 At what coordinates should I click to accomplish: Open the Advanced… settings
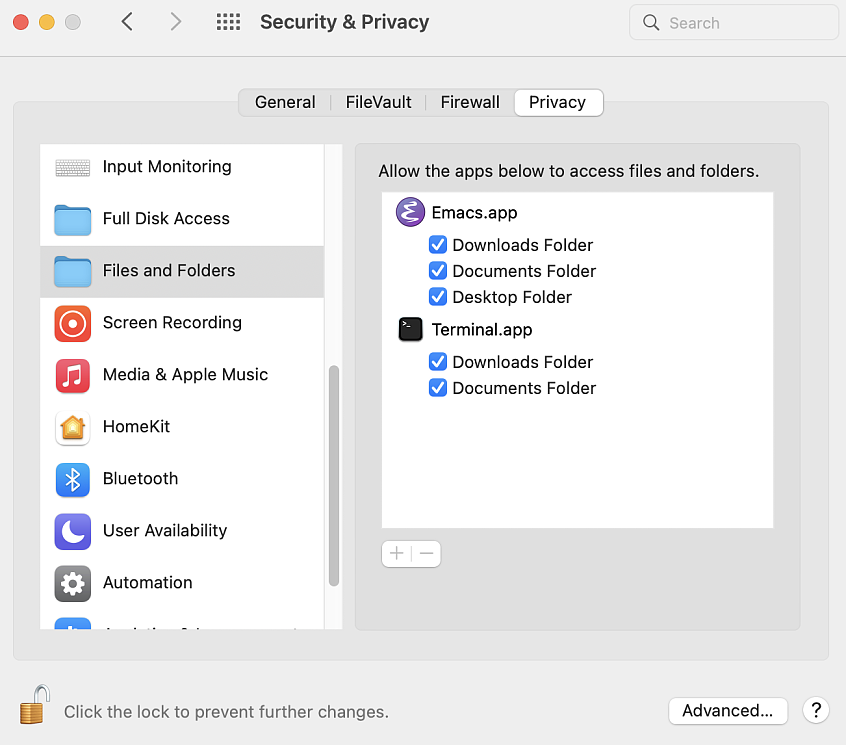tap(728, 711)
